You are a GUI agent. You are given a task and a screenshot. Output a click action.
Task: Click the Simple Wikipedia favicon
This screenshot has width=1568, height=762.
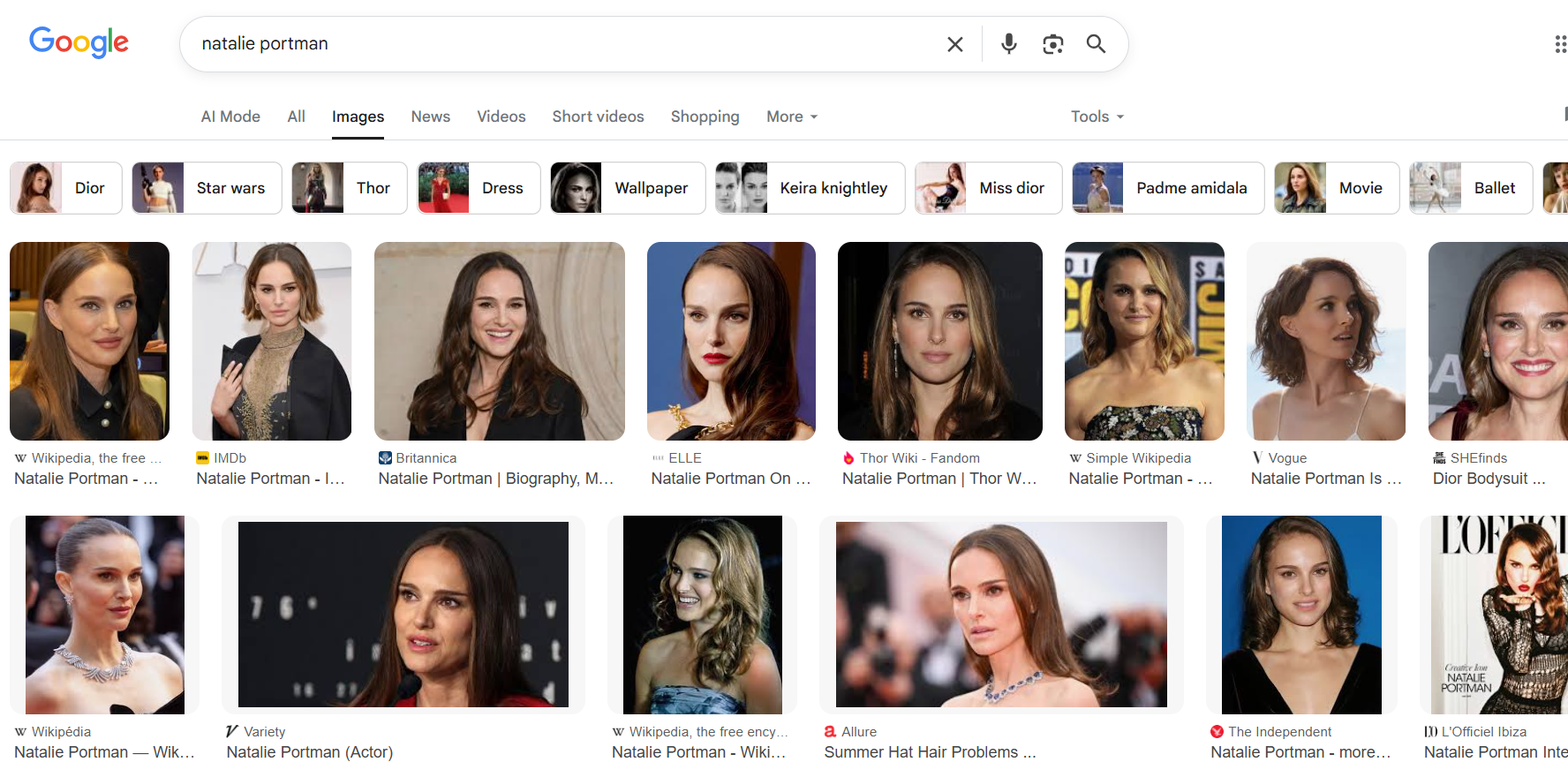point(1075,458)
